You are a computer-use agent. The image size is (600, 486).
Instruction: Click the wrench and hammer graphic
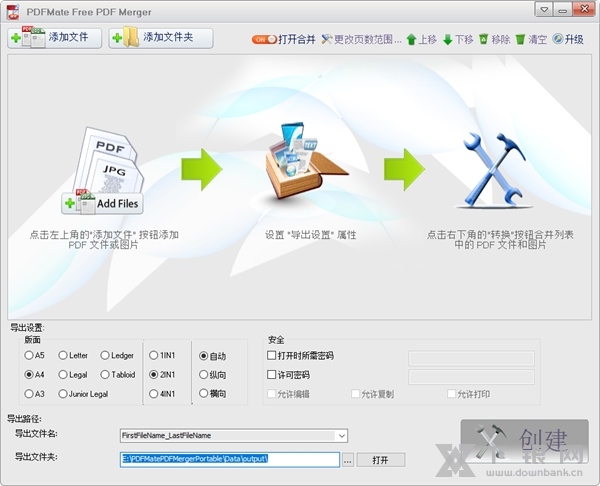[x=494, y=169]
